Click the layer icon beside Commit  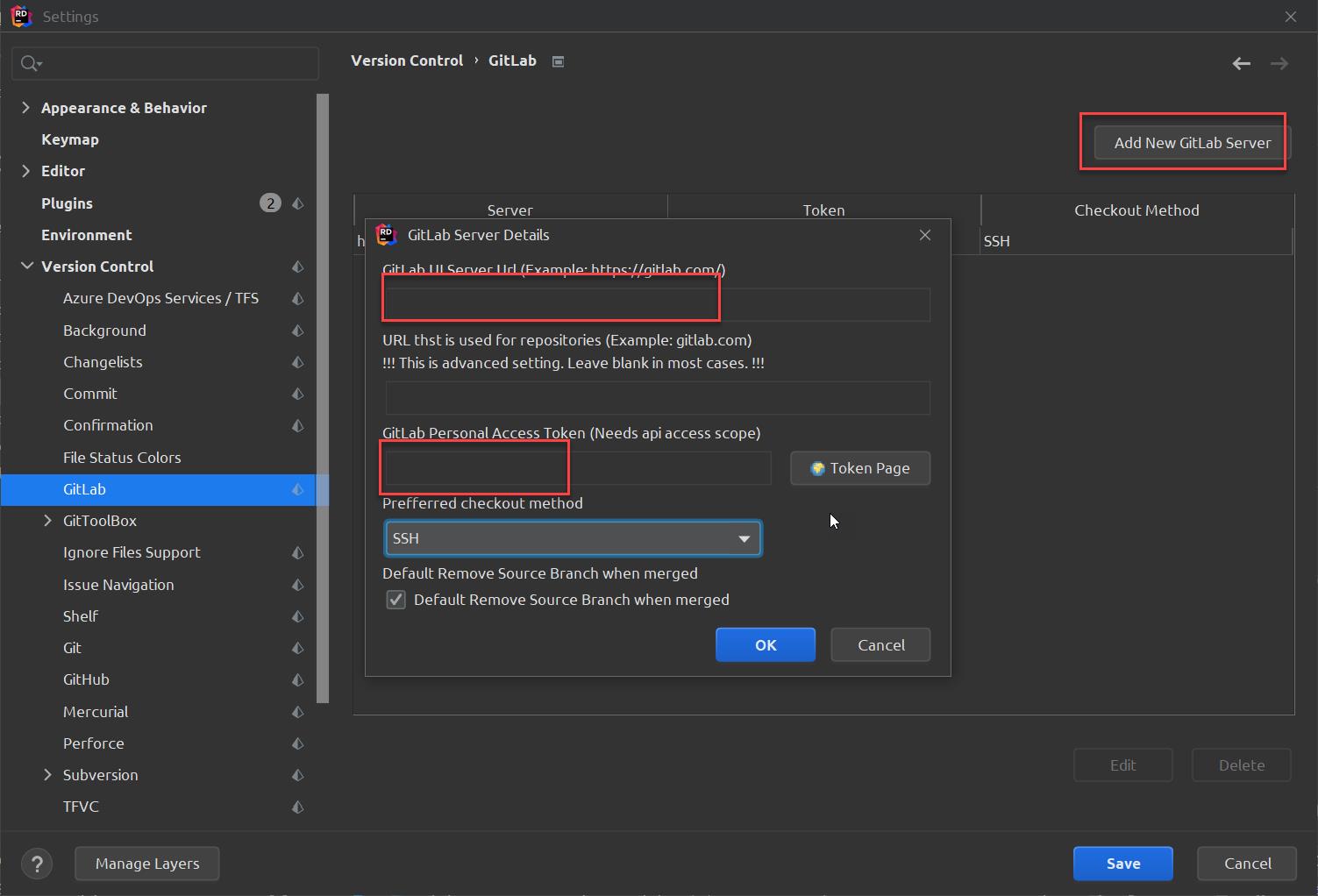(298, 394)
